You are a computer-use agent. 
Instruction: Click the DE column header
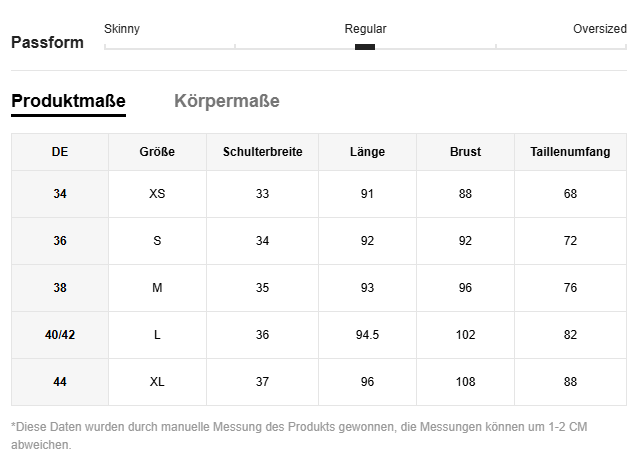(x=60, y=152)
